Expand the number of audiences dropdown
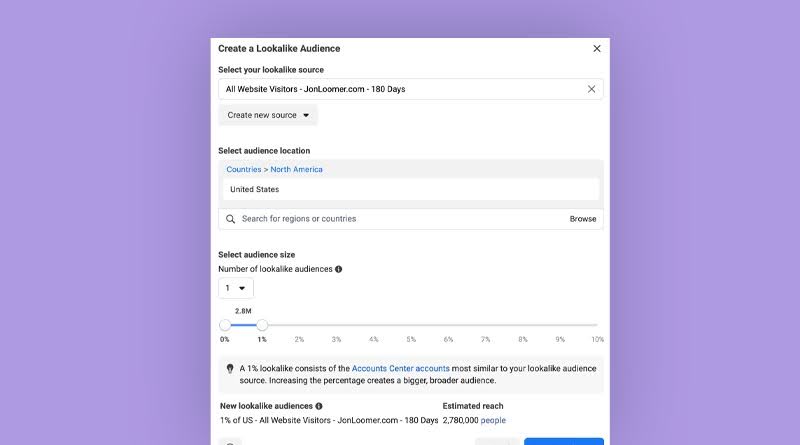The width and height of the screenshot is (800, 445). pyautogui.click(x=236, y=288)
